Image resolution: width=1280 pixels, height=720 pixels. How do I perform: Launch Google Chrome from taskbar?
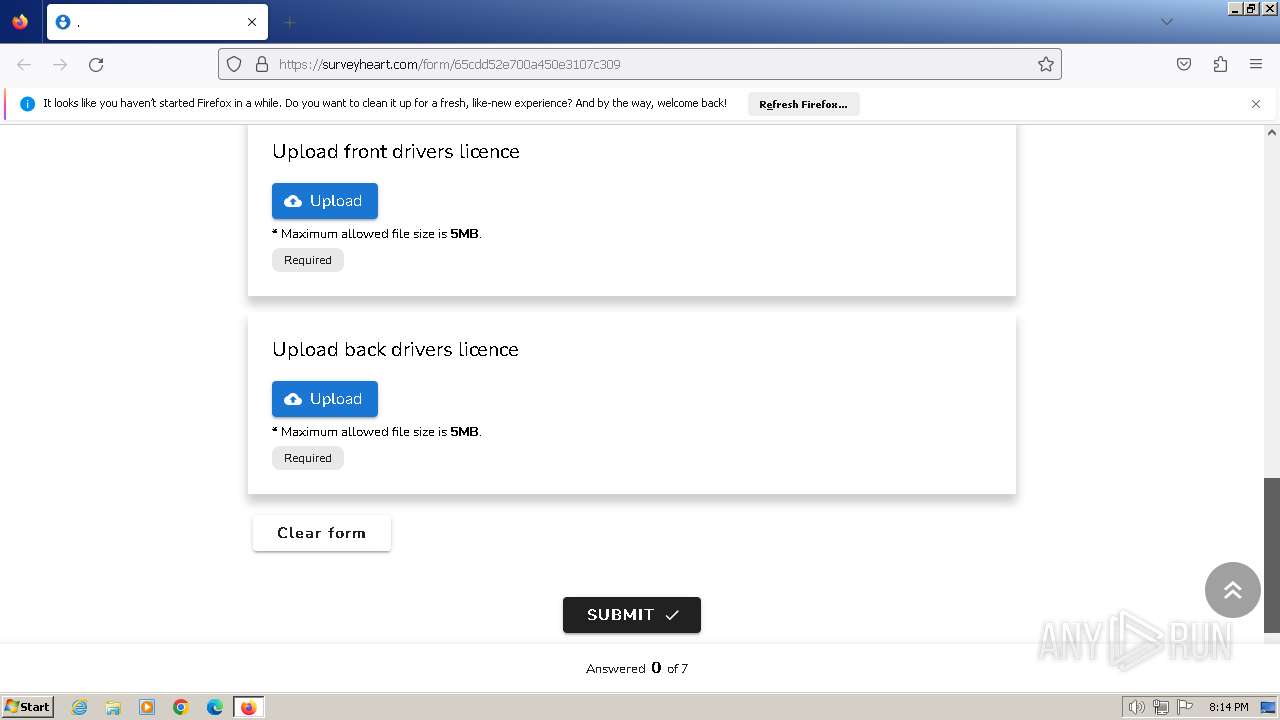(x=181, y=707)
